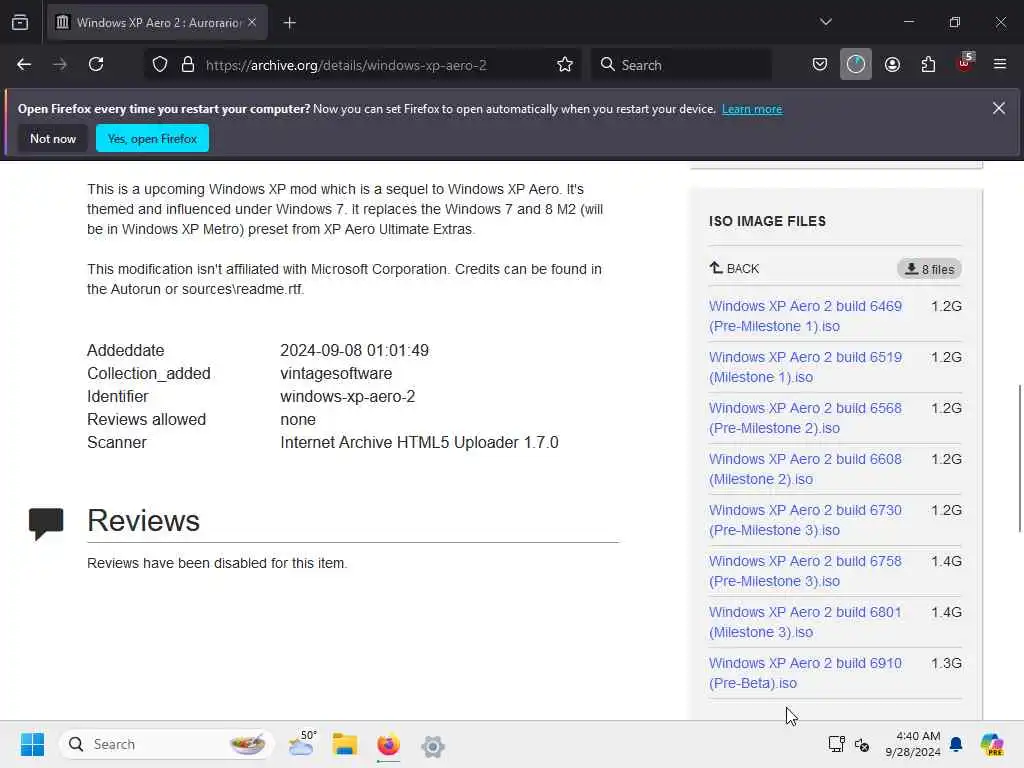Bookmark this page with the star icon
The width and height of the screenshot is (1024, 768).
click(565, 65)
